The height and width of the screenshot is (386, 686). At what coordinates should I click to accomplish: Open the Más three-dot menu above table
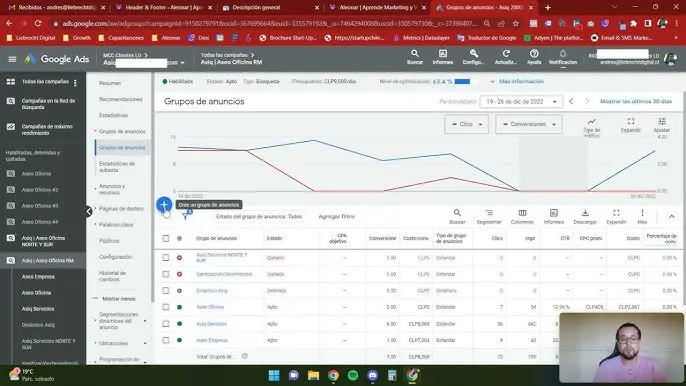point(642,216)
